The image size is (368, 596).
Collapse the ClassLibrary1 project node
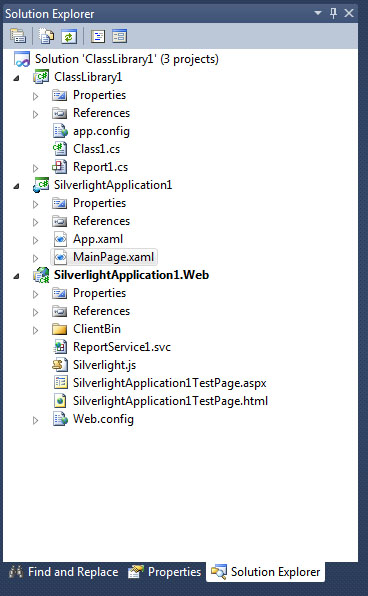[16, 78]
